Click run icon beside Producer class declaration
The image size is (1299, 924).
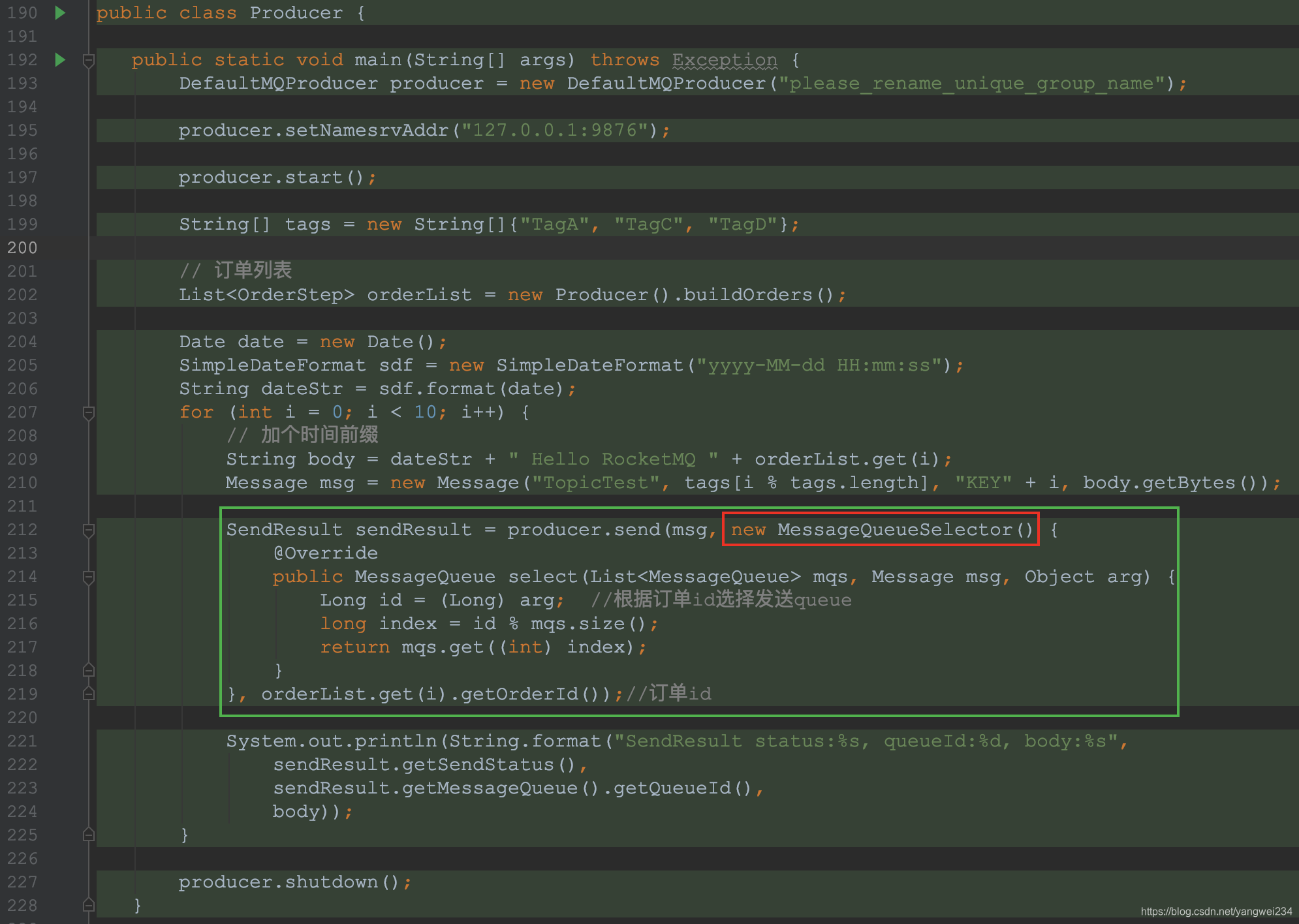60,13
